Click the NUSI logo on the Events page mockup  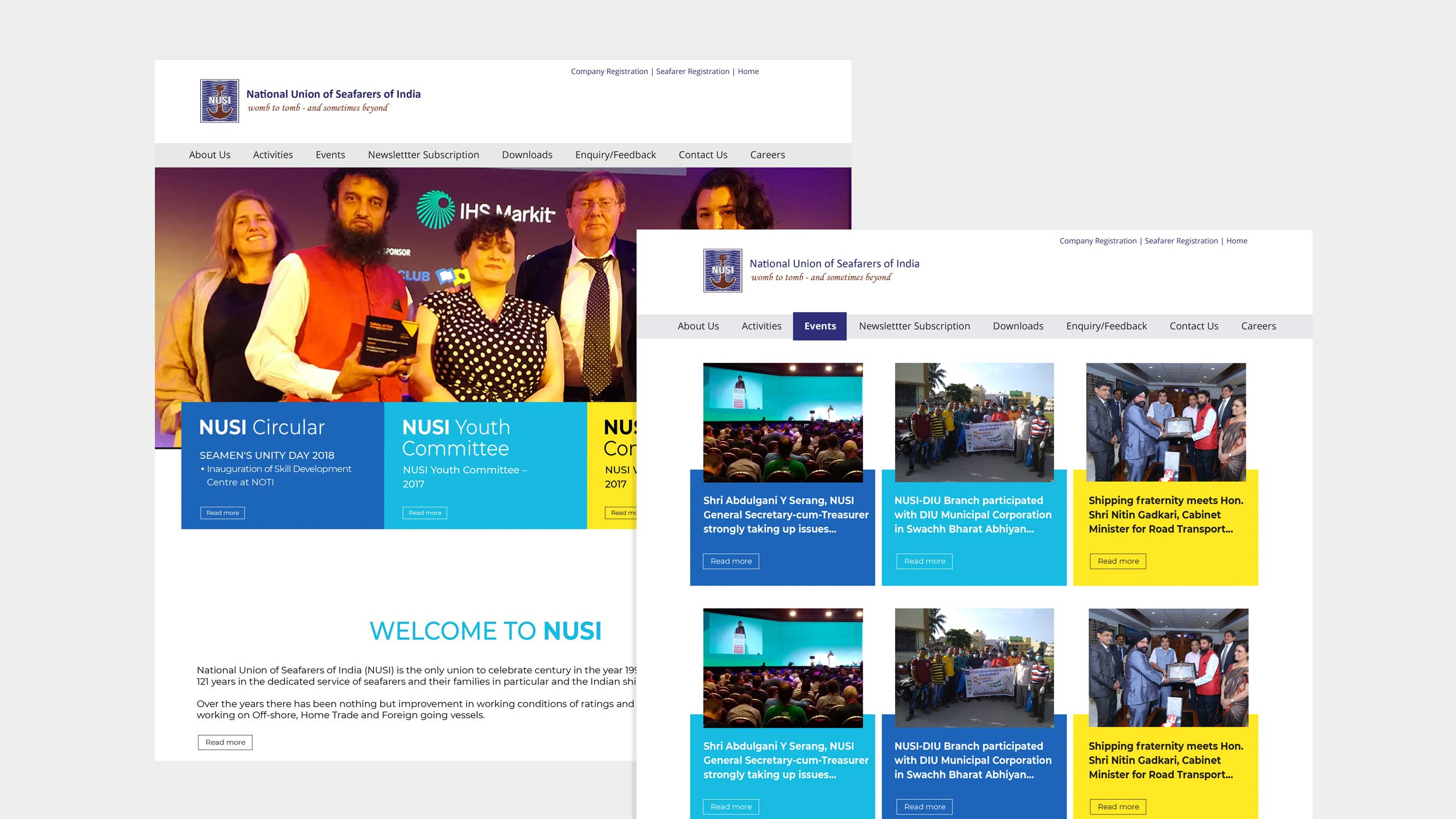[x=723, y=270]
